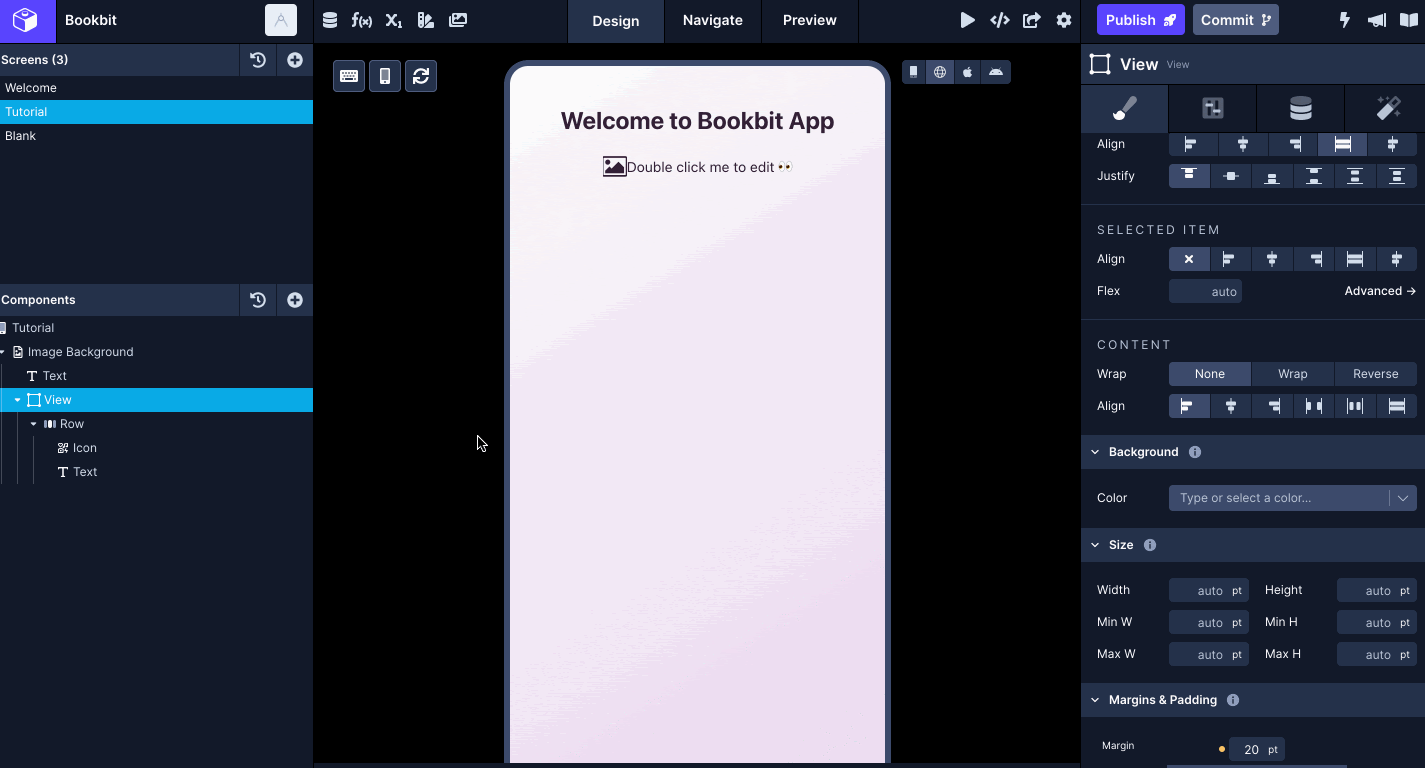The image size is (1425, 768).
Task: Toggle the Android platform preview
Action: tap(996, 71)
